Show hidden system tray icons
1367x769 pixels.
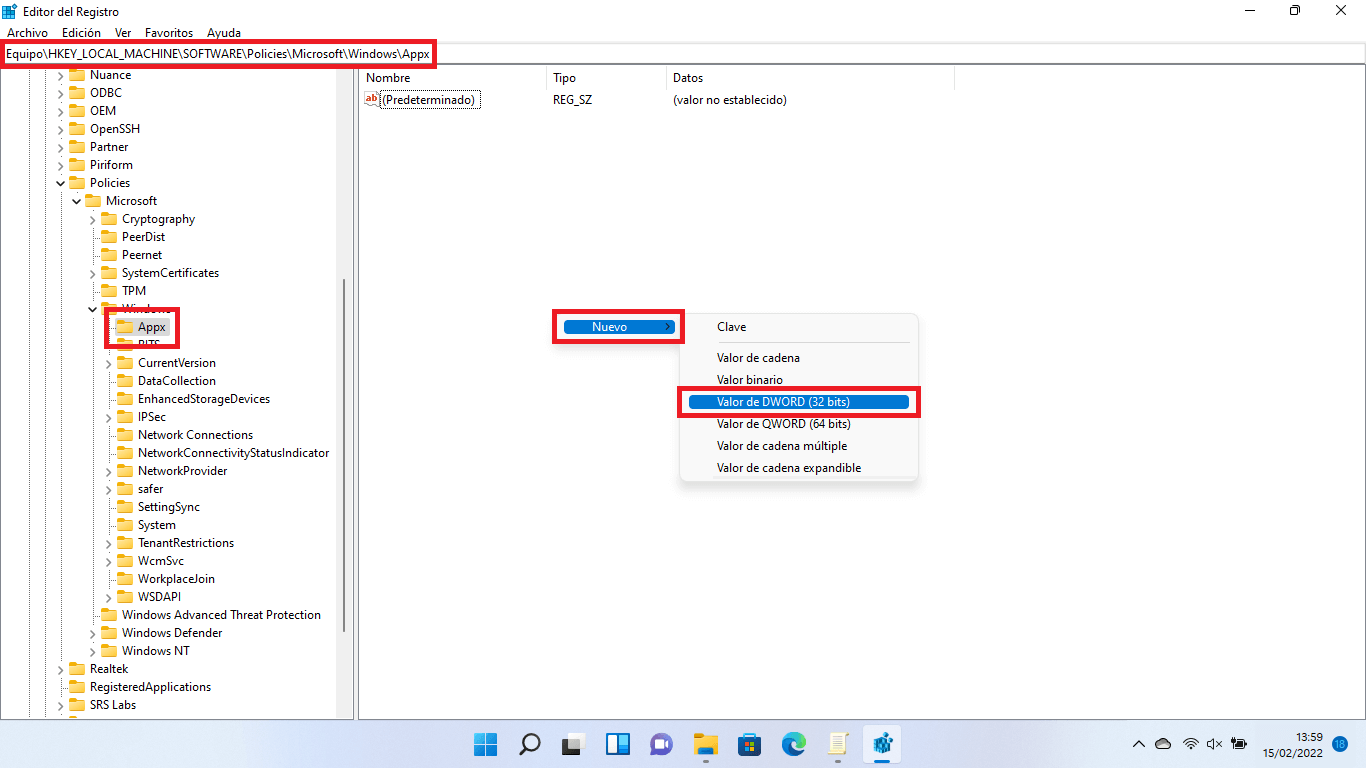point(1138,744)
